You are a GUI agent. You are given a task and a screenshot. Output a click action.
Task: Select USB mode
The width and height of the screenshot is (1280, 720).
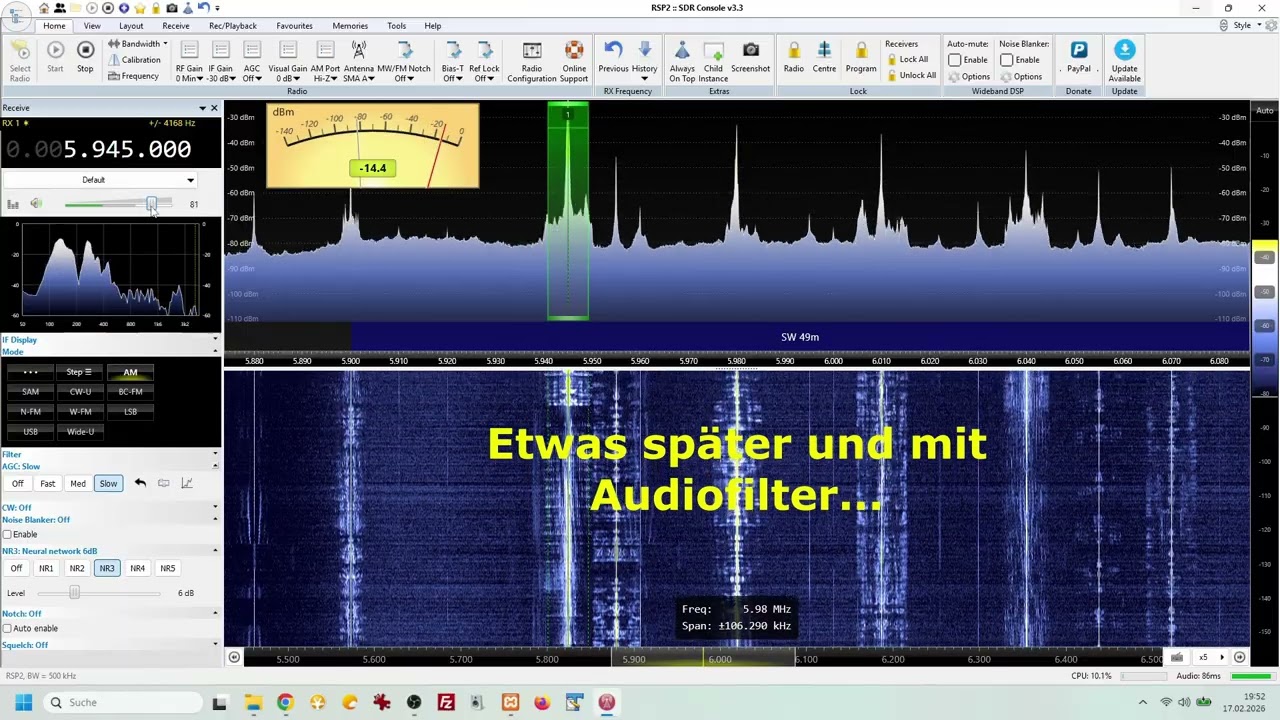(30, 432)
